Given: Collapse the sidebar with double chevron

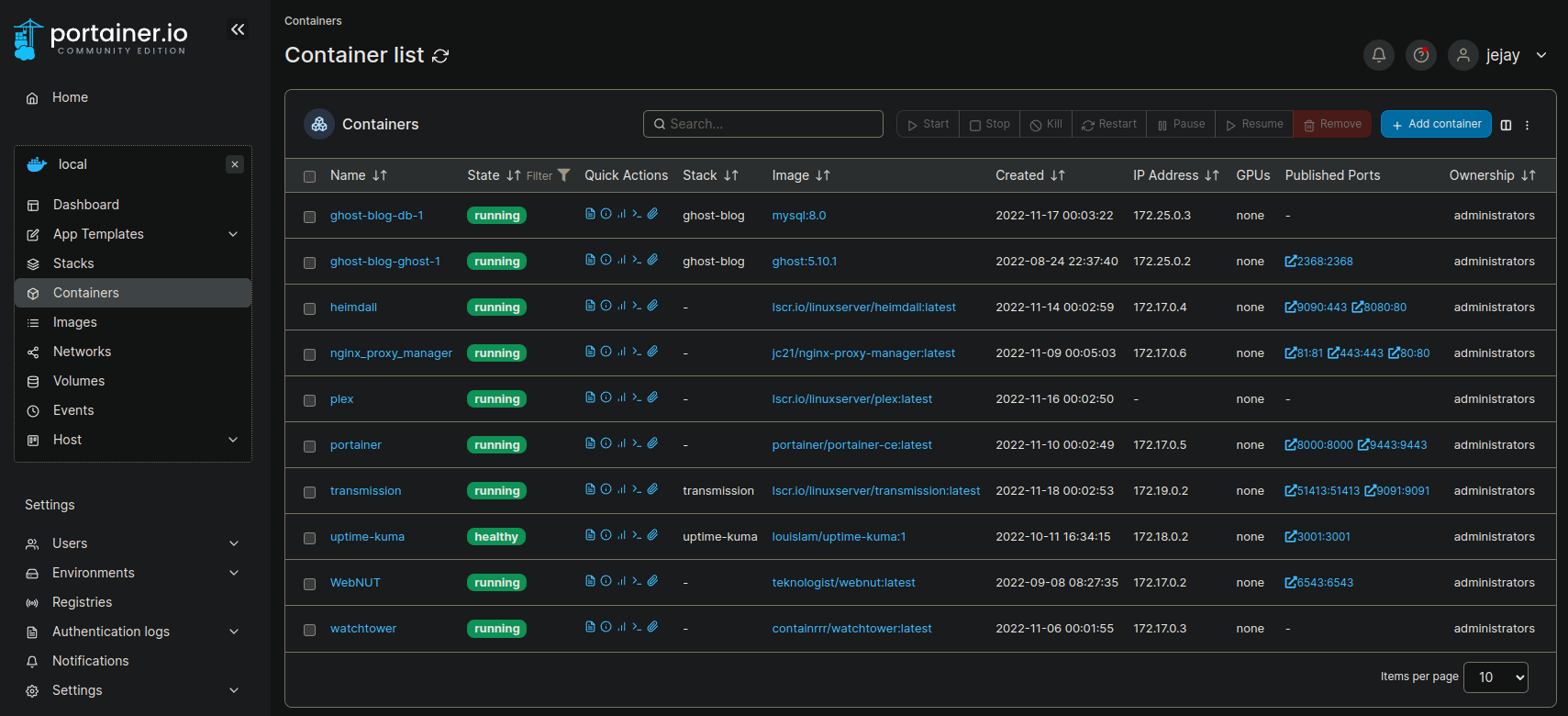Looking at the screenshot, I should pyautogui.click(x=238, y=29).
